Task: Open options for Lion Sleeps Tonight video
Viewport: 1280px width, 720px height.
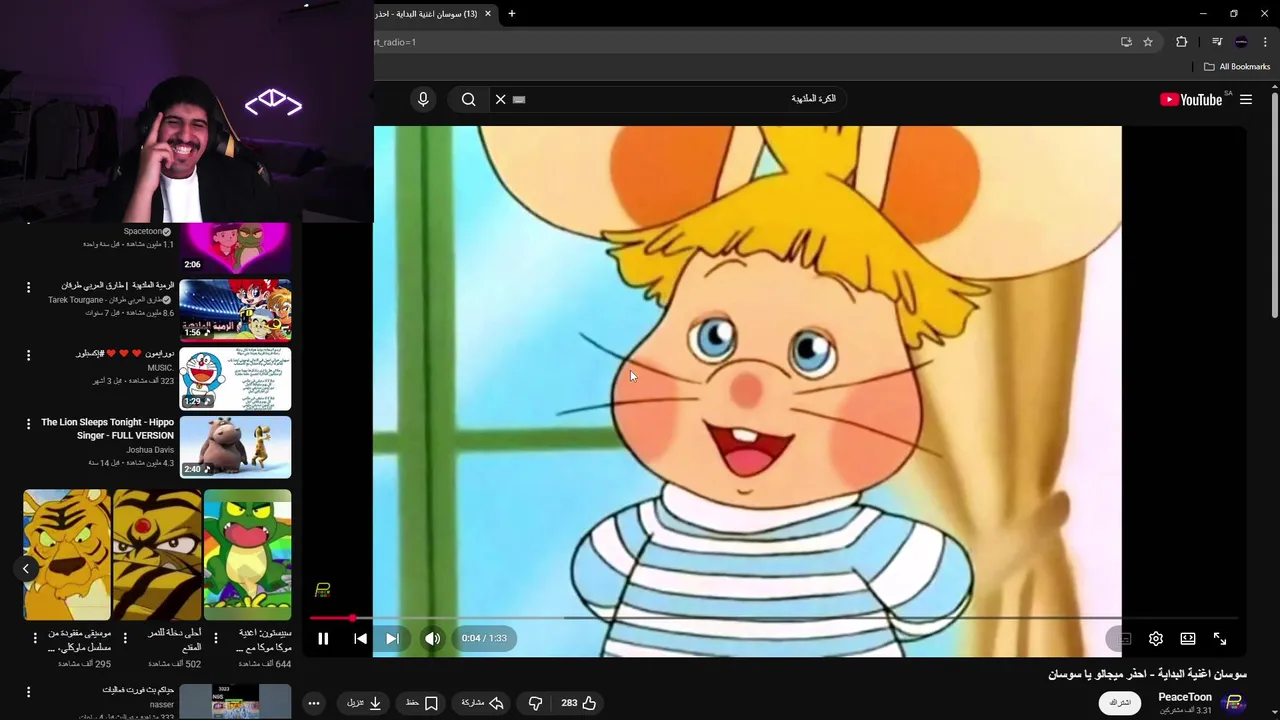Action: pos(28,424)
